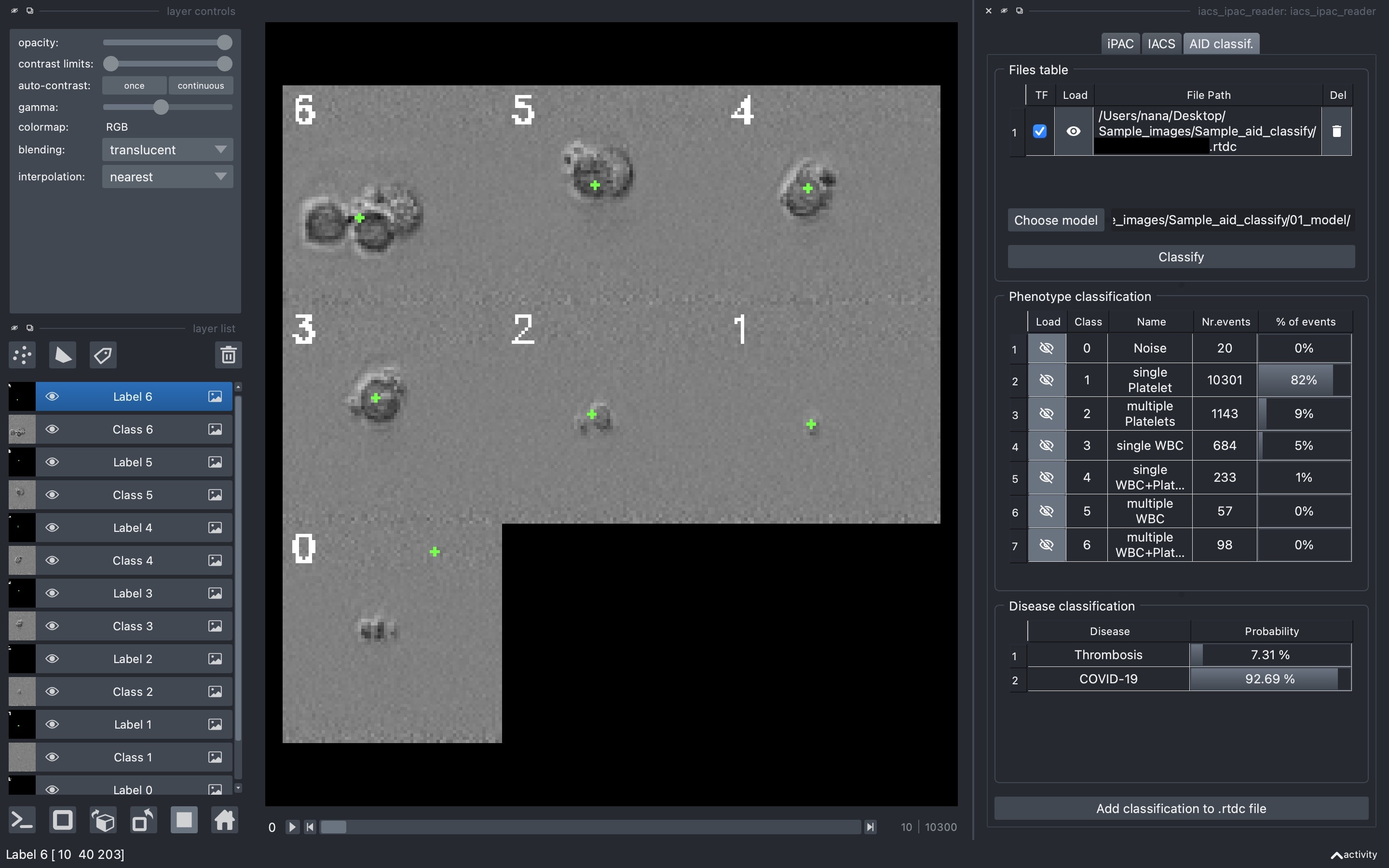Toggle 2D/3D view mode button
Viewport: 1389px width, 868px height.
[63, 820]
